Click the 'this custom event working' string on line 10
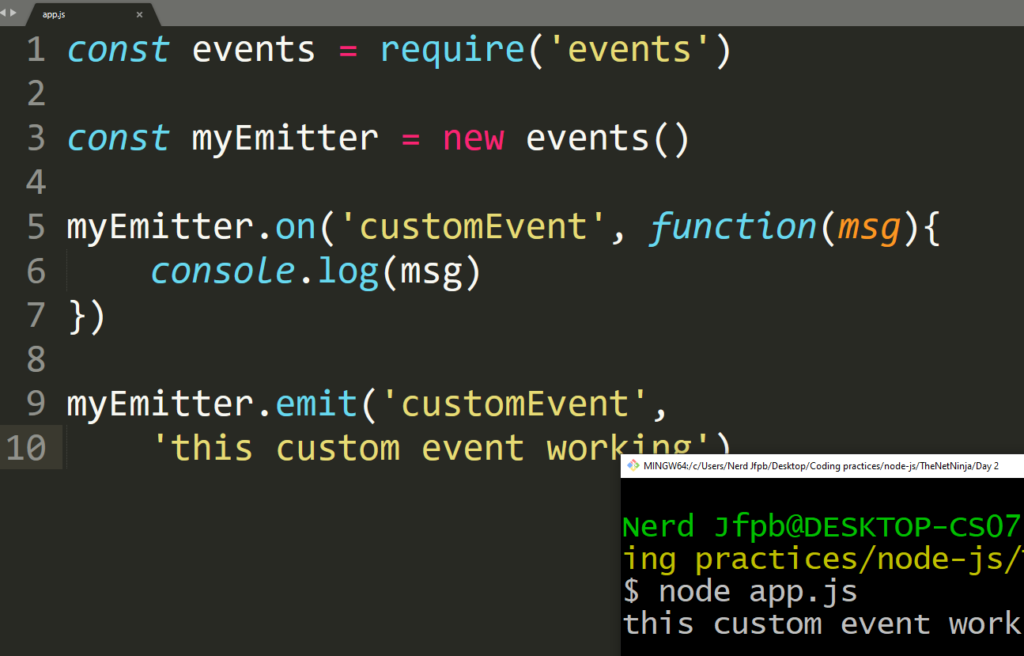 coord(431,448)
